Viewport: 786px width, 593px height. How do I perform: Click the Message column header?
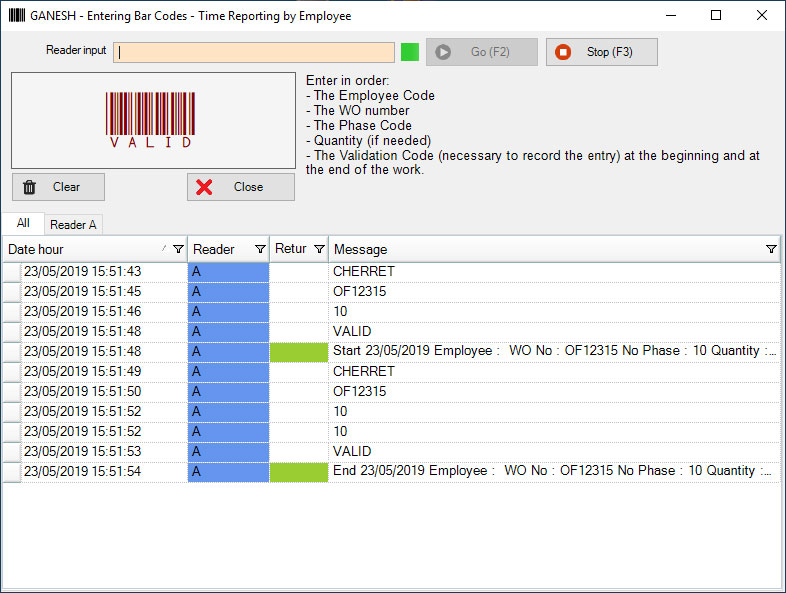pyautogui.click(x=540, y=249)
